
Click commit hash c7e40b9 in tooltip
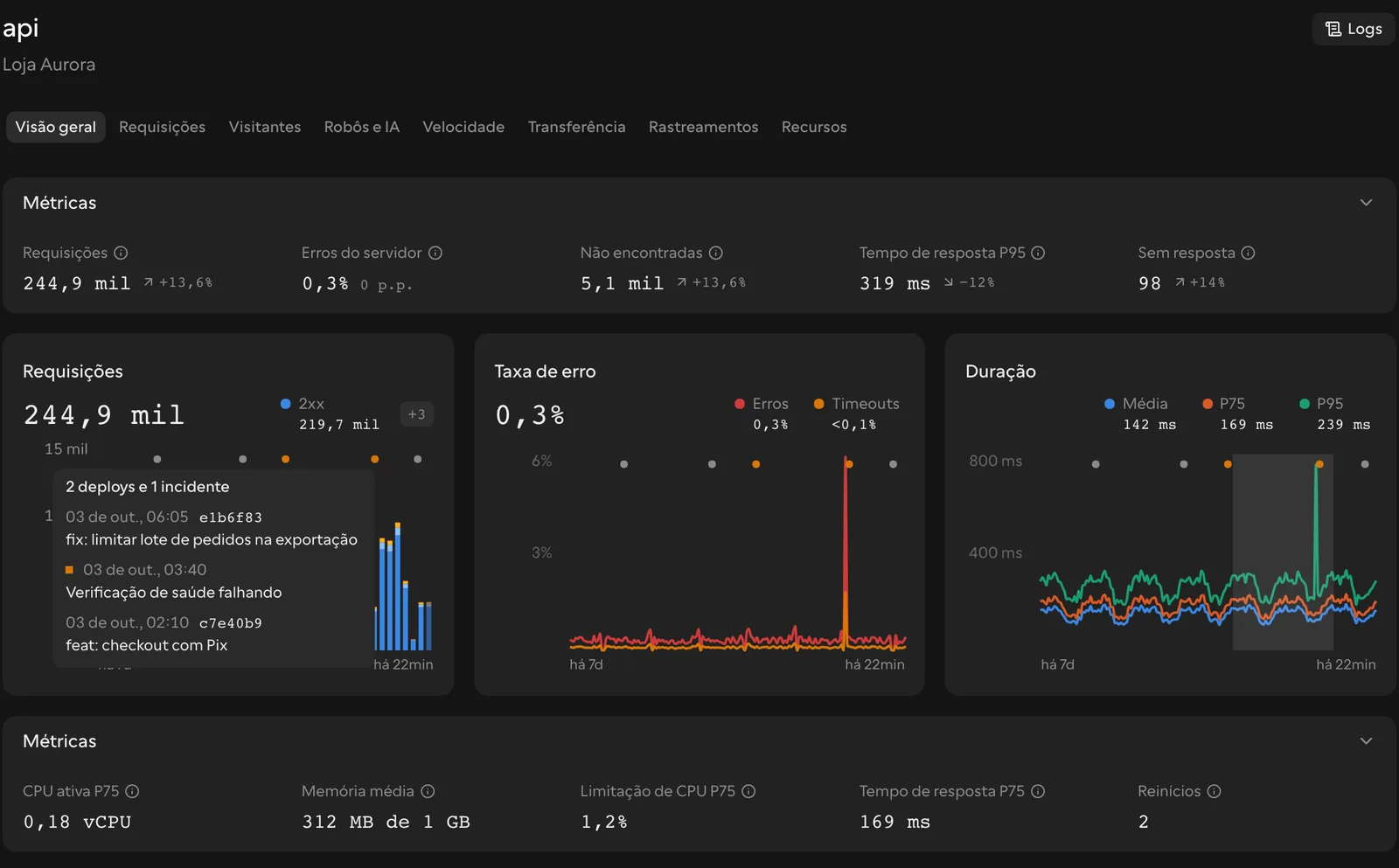point(231,623)
